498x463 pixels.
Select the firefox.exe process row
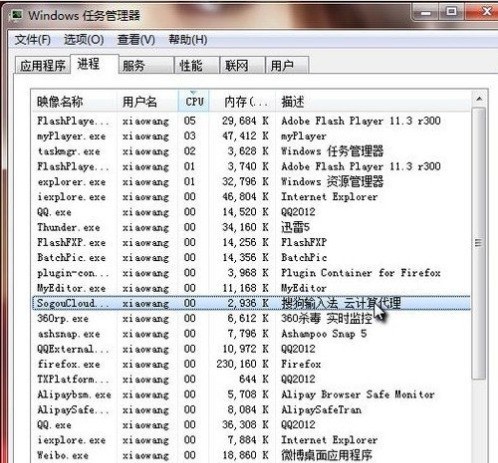click(x=251, y=364)
